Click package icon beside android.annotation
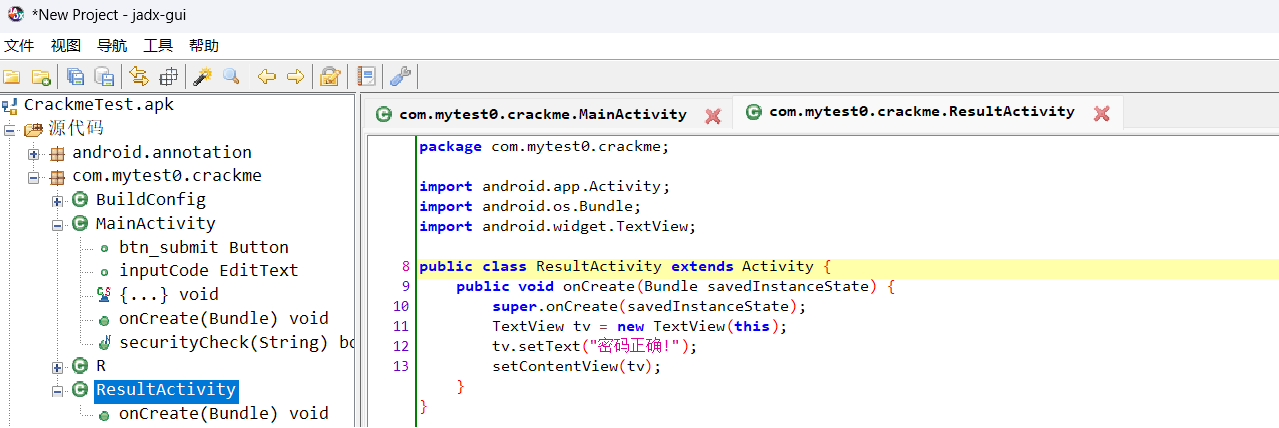Screen dimensions: 1279x428 58,153
